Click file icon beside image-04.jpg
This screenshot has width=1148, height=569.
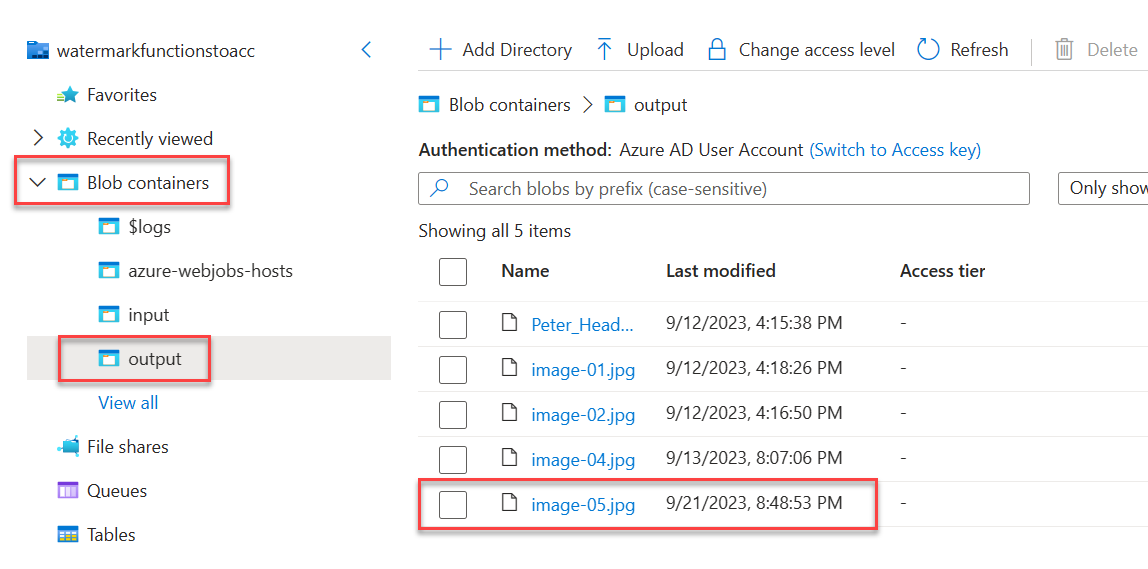[x=510, y=458]
